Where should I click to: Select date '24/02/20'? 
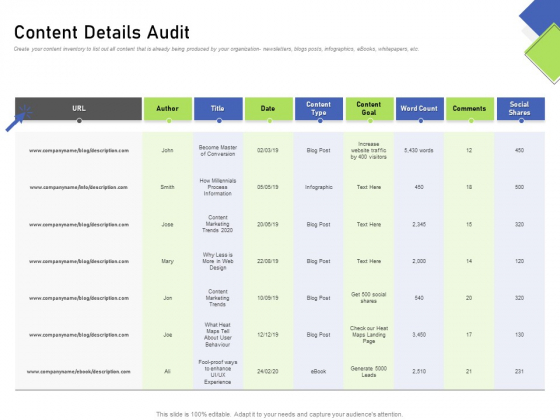(x=268, y=372)
